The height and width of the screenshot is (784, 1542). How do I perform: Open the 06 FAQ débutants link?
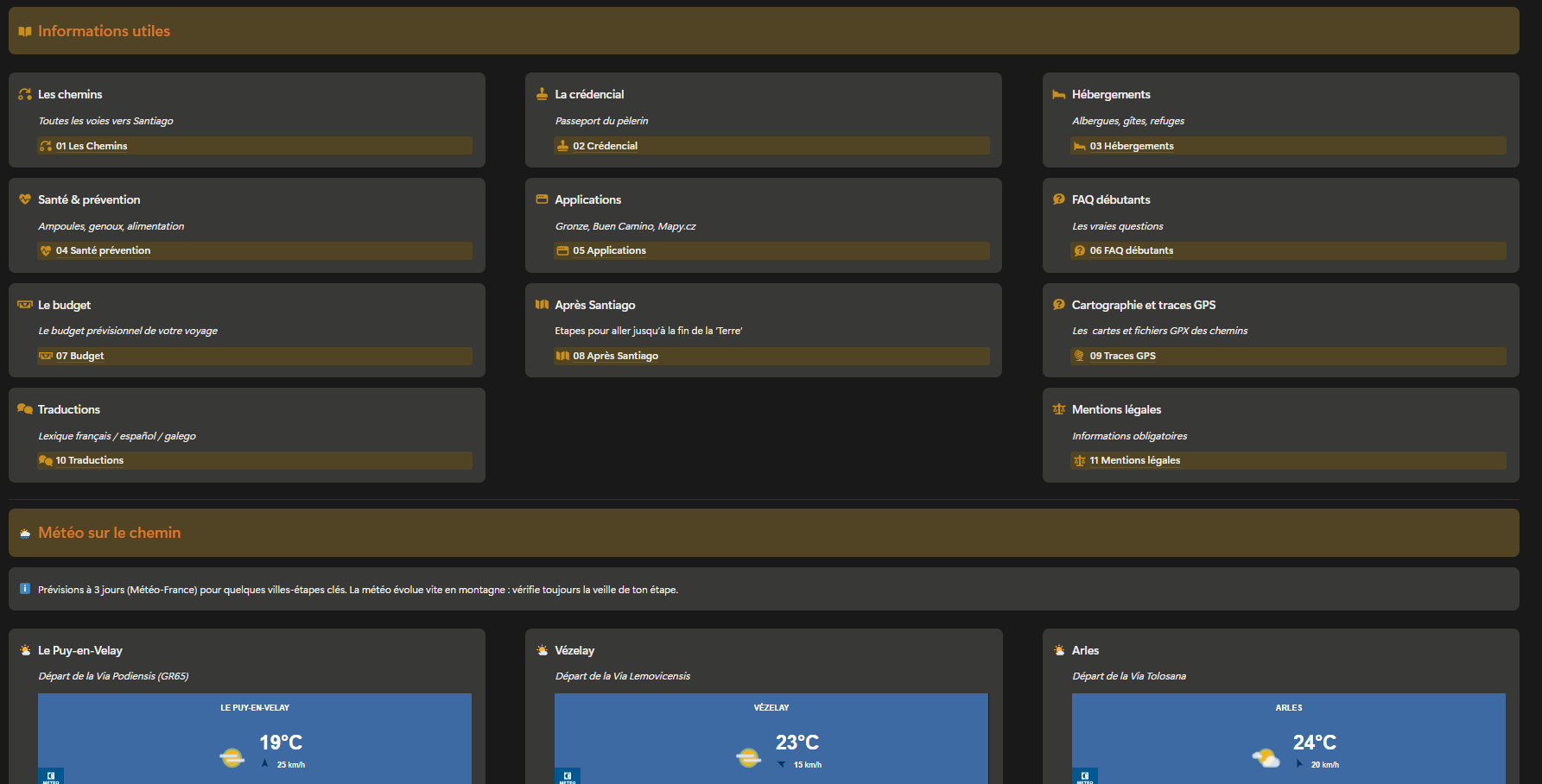tap(1132, 250)
